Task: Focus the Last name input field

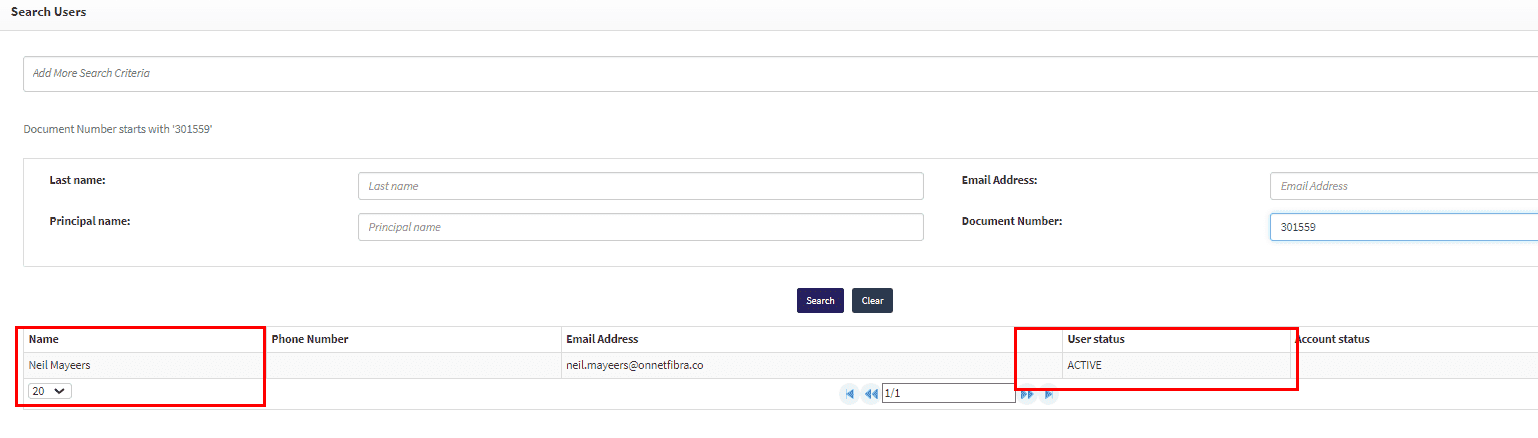Action: (640, 186)
